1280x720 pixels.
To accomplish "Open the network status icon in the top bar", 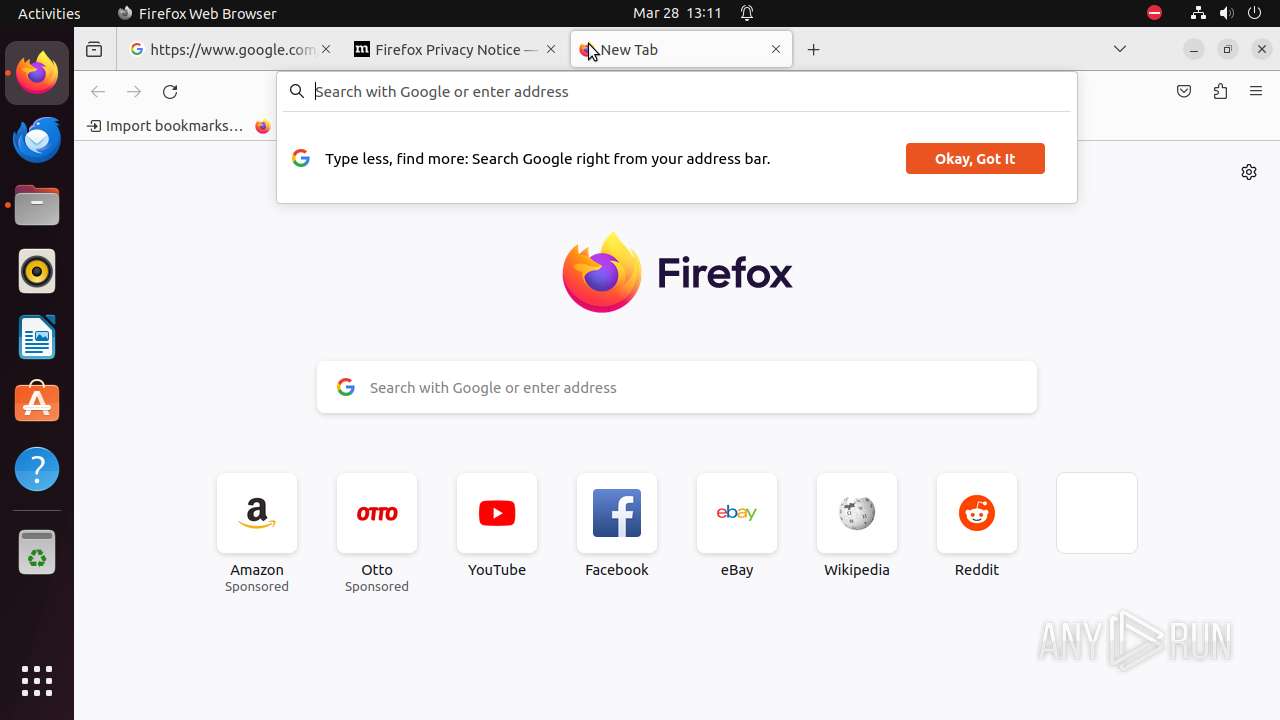I will 1198,13.
